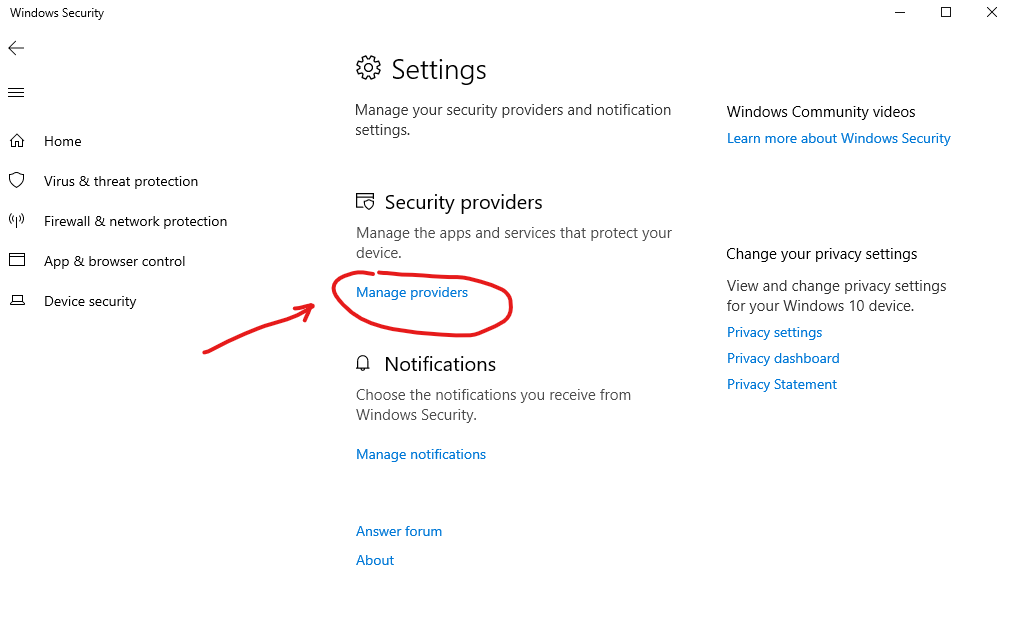Visit the Answer forum
The image size is (1009, 627).
click(x=398, y=531)
